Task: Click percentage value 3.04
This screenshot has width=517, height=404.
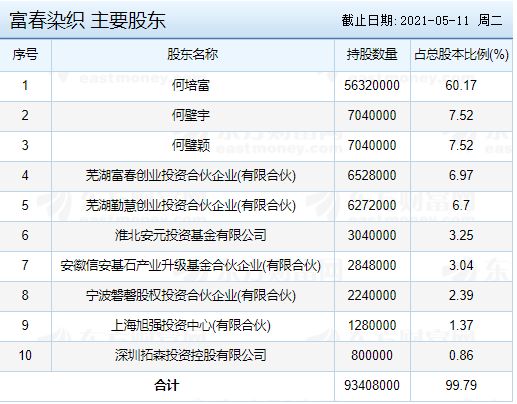Action: tap(461, 265)
